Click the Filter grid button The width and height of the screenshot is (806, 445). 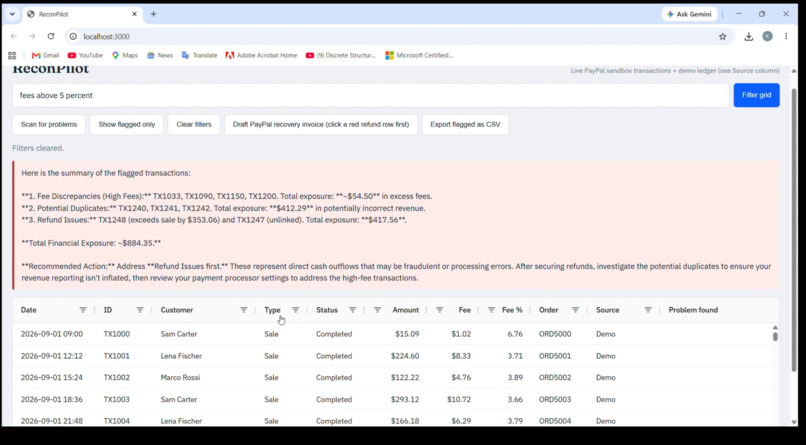[x=756, y=95]
